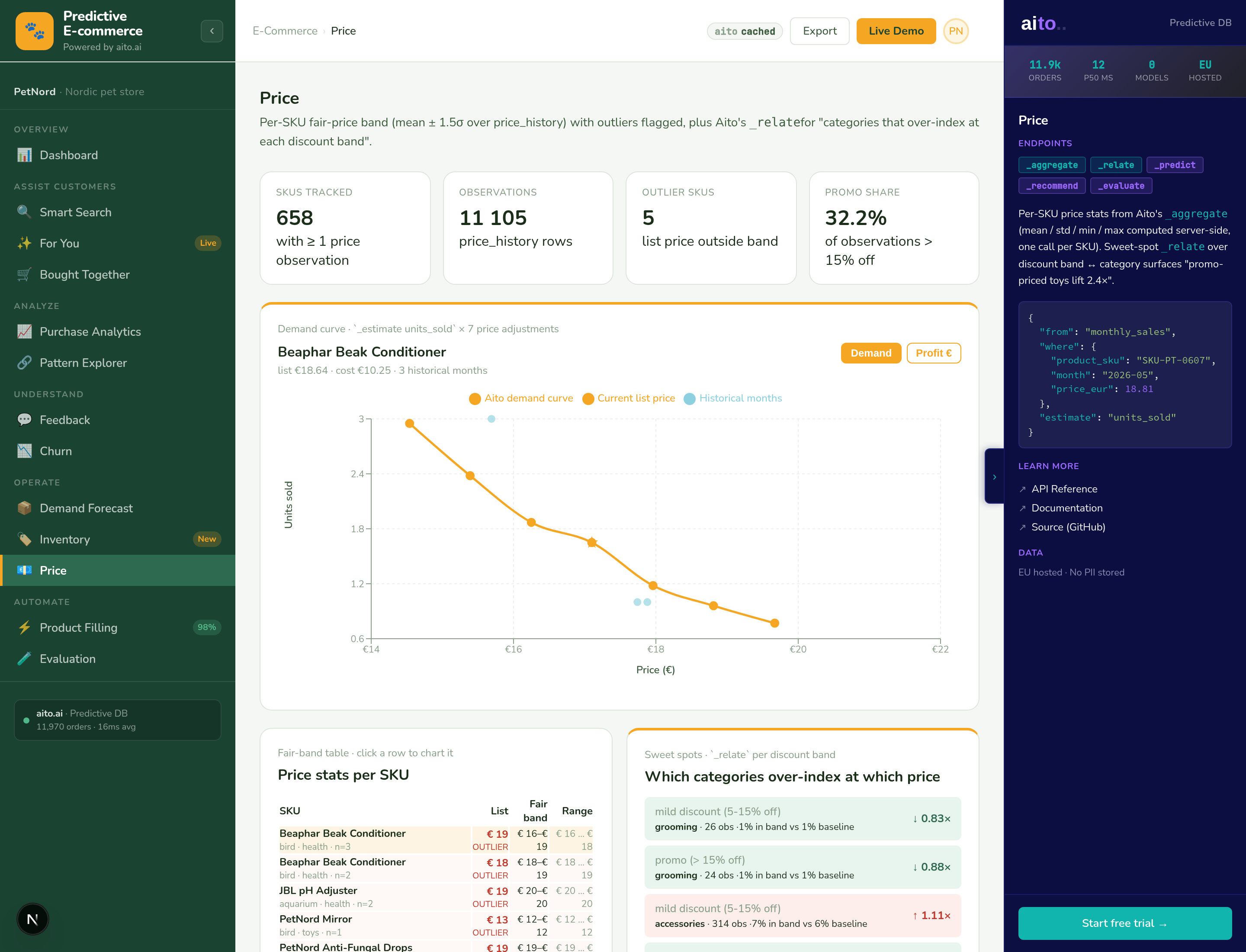Viewport: 1246px width, 952px height.
Task: Open the Source (GitHub) link
Action: pos(1068,527)
